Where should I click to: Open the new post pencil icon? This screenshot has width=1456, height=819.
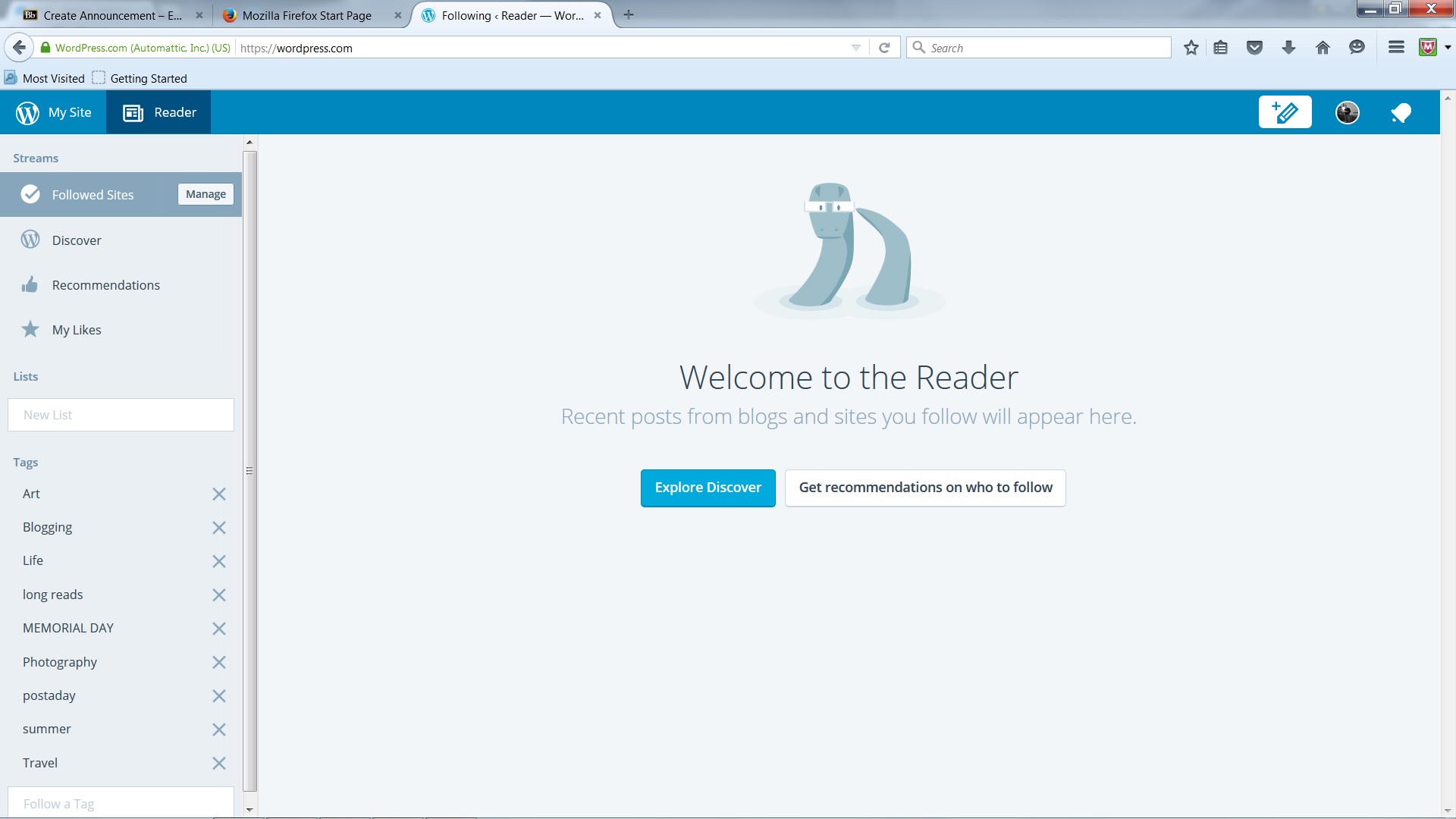pyautogui.click(x=1285, y=112)
